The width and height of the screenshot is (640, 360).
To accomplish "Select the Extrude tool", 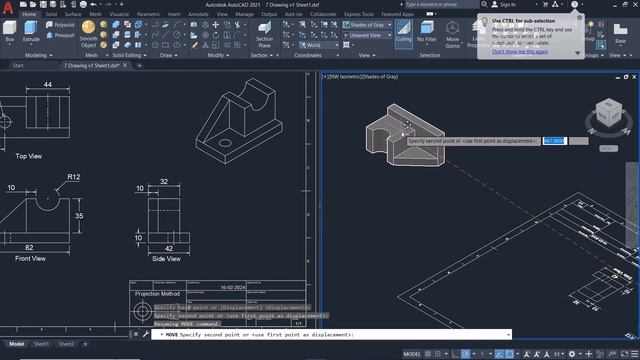I will coord(31,32).
